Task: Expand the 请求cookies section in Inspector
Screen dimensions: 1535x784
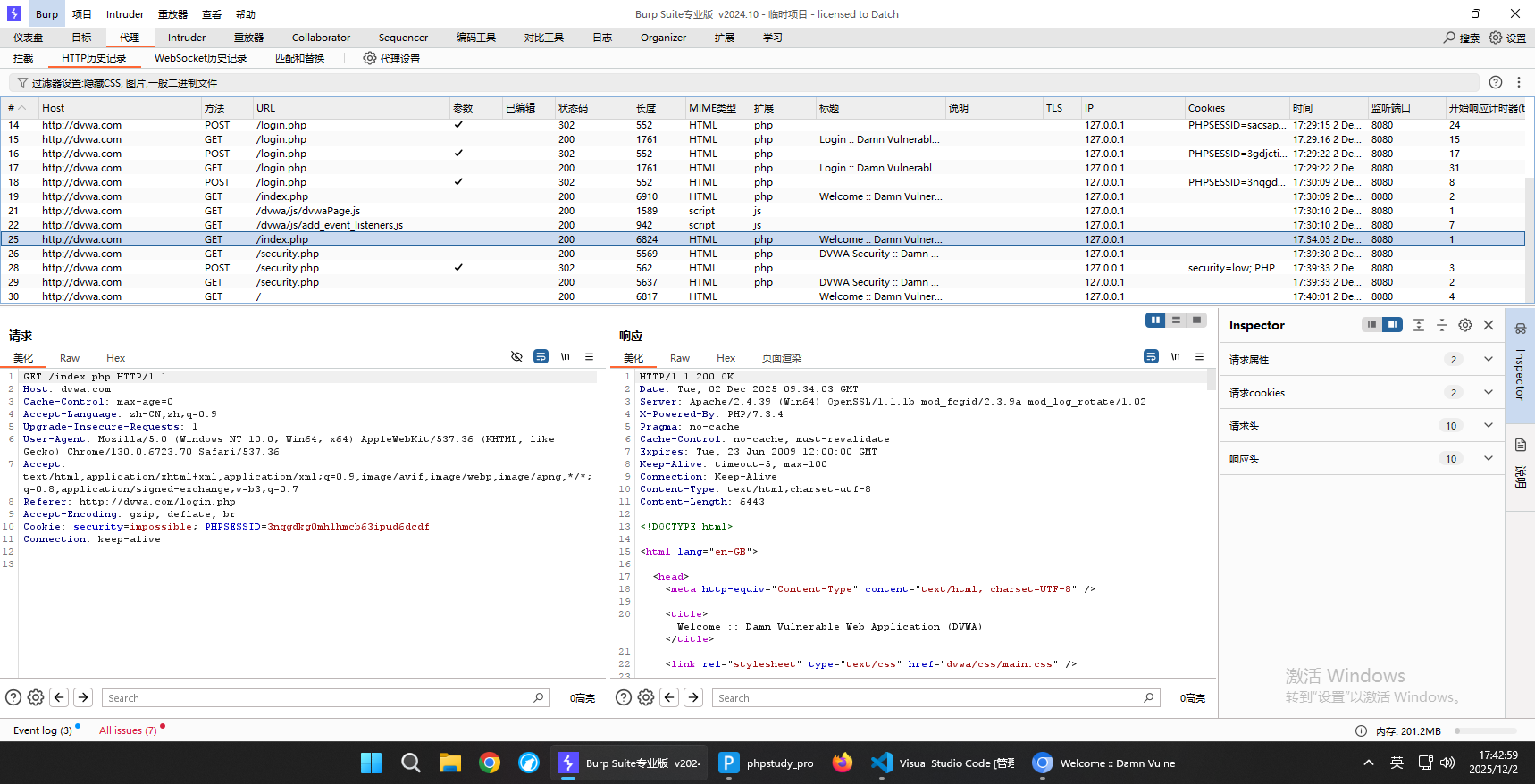Action: [x=1488, y=392]
